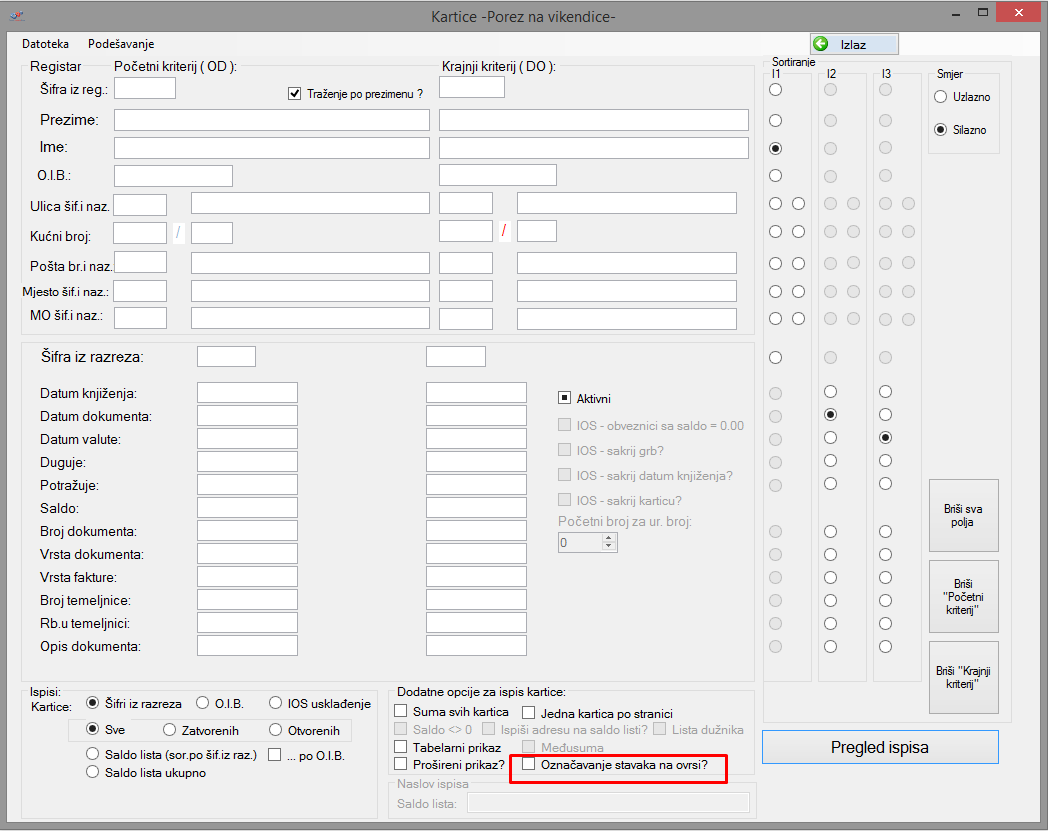This screenshot has height=831, width=1048.
Task: Select Uzlazno sort direction
Action: click(940, 97)
